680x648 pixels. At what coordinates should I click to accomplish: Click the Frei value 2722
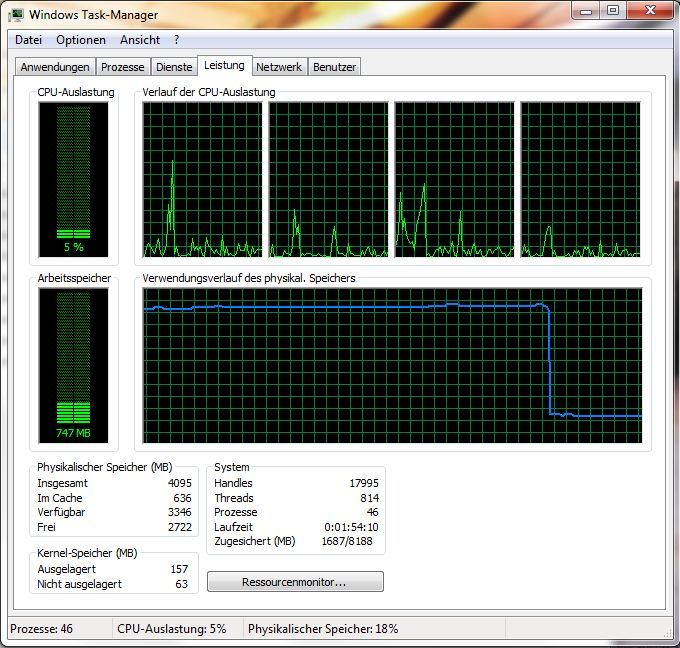coord(180,527)
